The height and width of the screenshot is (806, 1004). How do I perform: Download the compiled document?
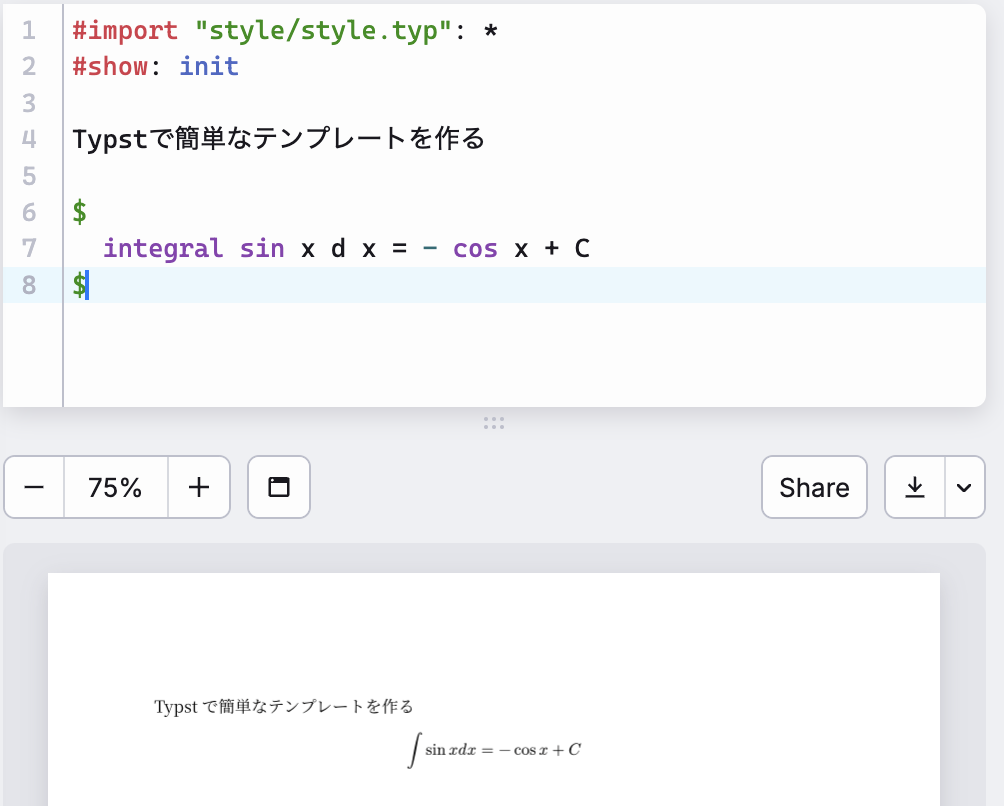(x=916, y=487)
